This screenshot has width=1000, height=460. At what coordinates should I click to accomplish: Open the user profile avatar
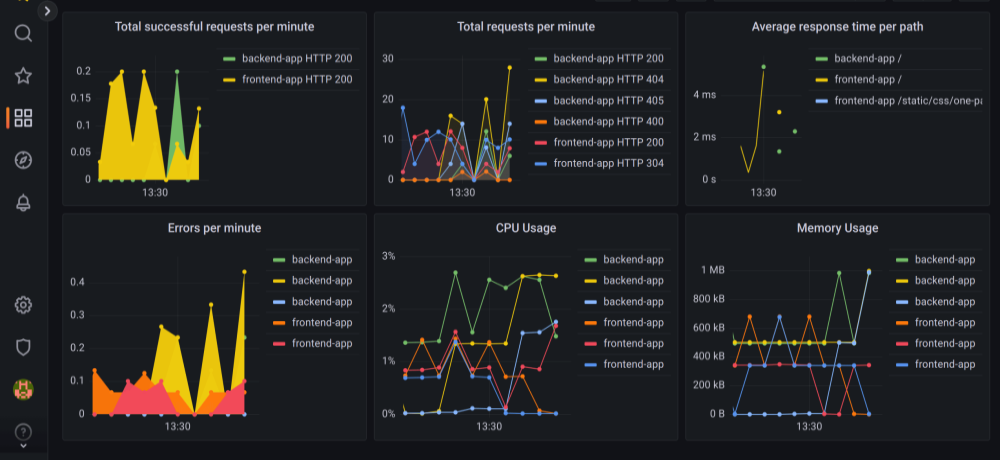[x=23, y=389]
